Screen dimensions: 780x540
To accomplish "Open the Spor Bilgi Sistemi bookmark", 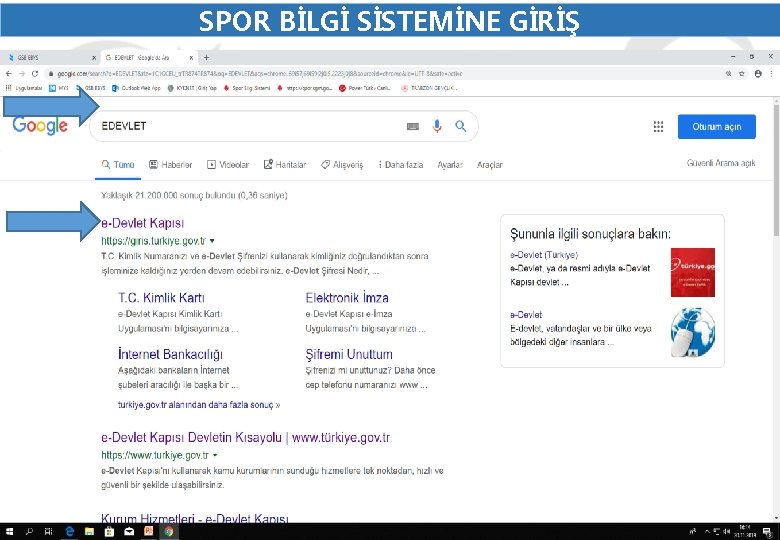I will click(247, 88).
